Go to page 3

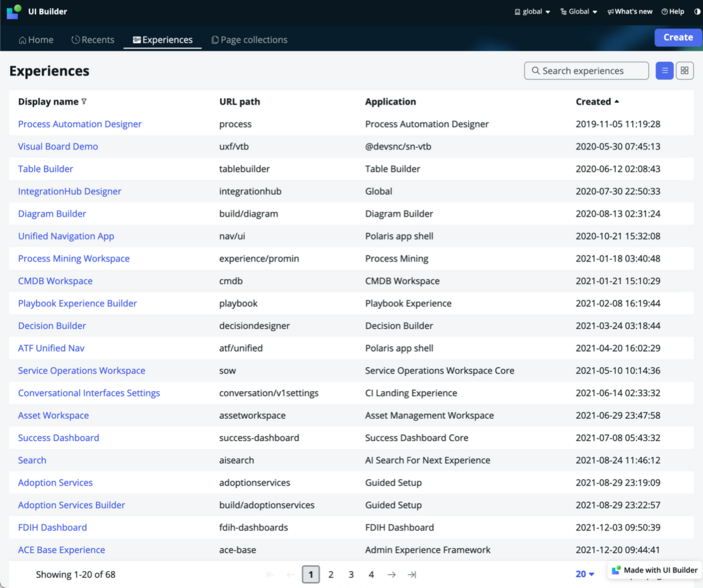(351, 575)
